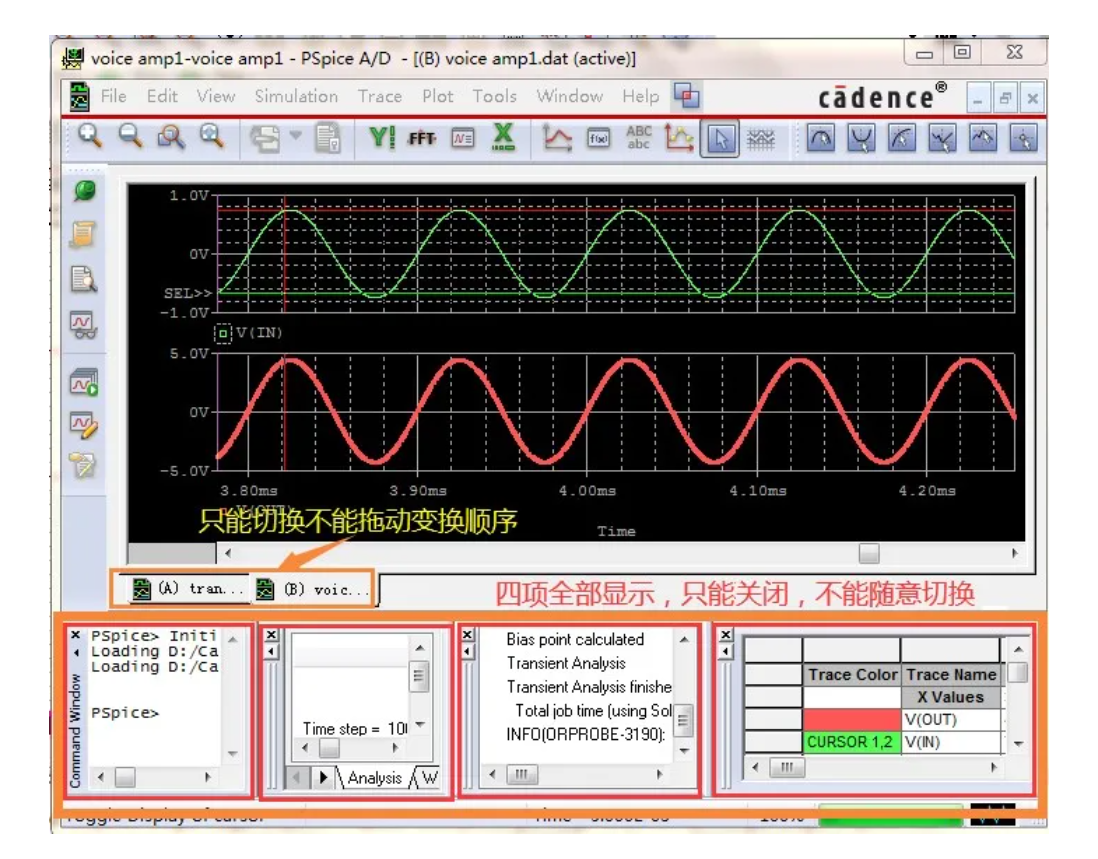
Task: Open the Plot menu
Action: [x=437, y=96]
